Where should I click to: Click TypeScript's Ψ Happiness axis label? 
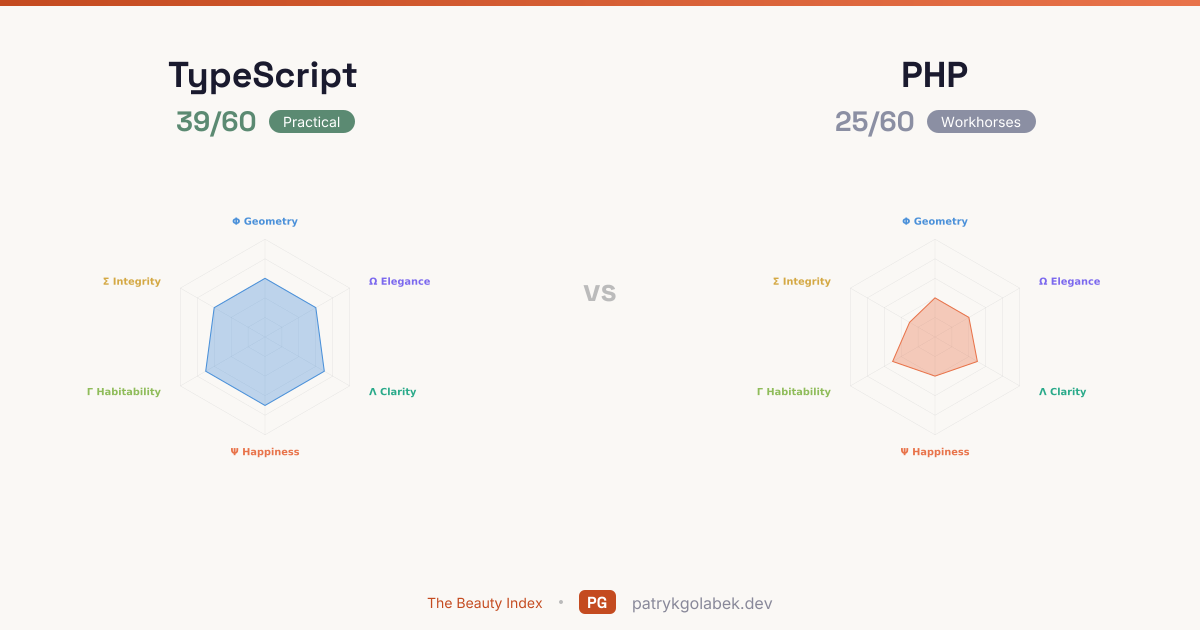(265, 451)
